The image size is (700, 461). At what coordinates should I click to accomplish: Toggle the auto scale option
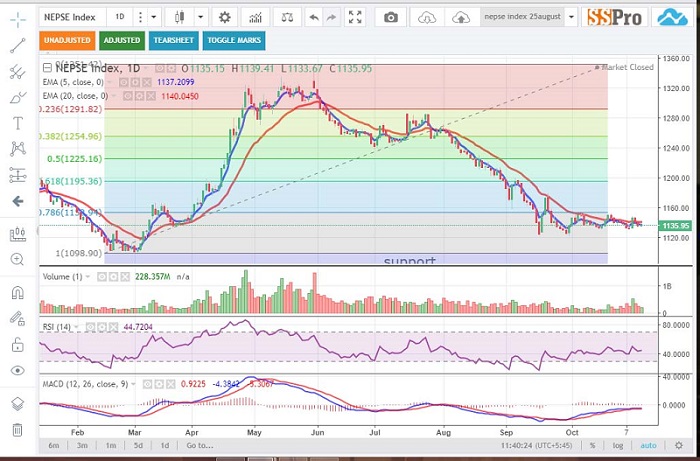[x=648, y=445]
